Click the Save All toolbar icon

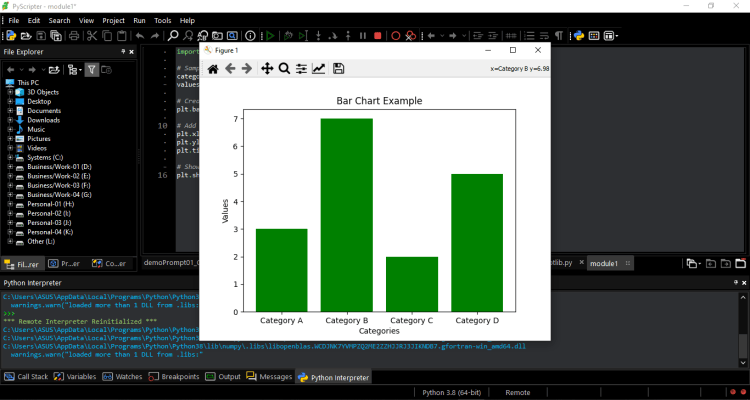pos(56,36)
